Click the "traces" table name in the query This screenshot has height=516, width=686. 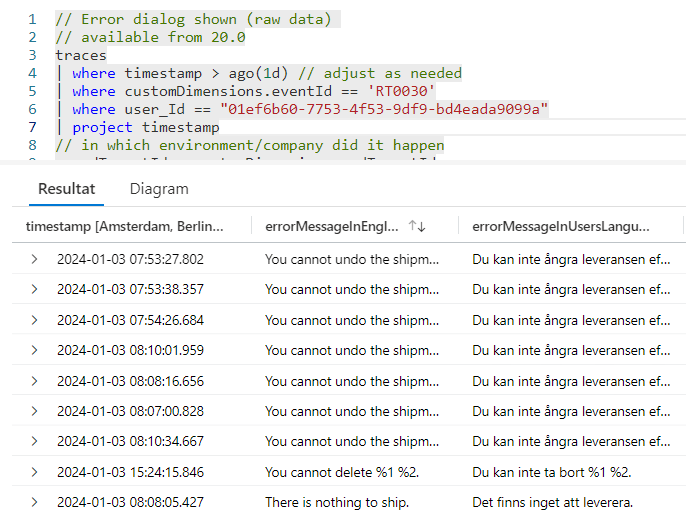(81, 55)
